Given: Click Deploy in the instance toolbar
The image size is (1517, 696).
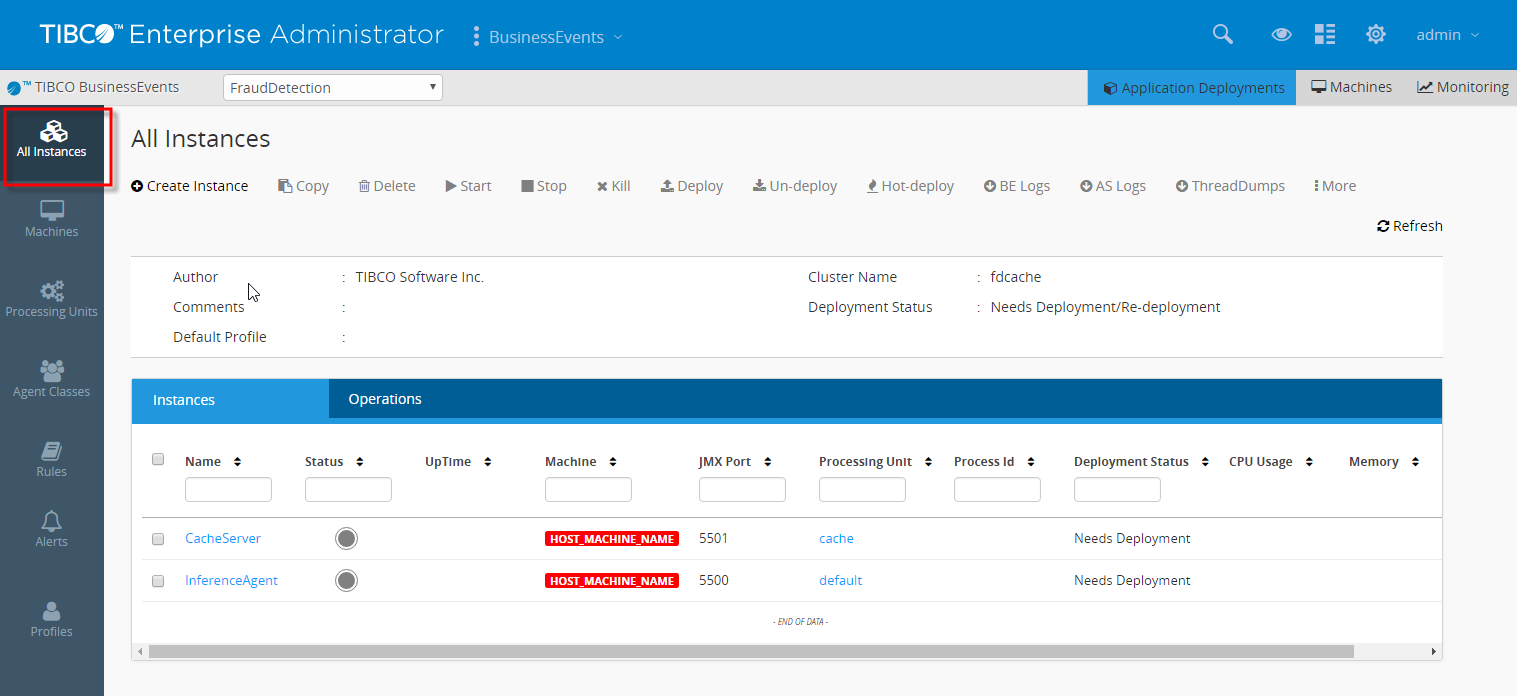Looking at the screenshot, I should point(692,186).
